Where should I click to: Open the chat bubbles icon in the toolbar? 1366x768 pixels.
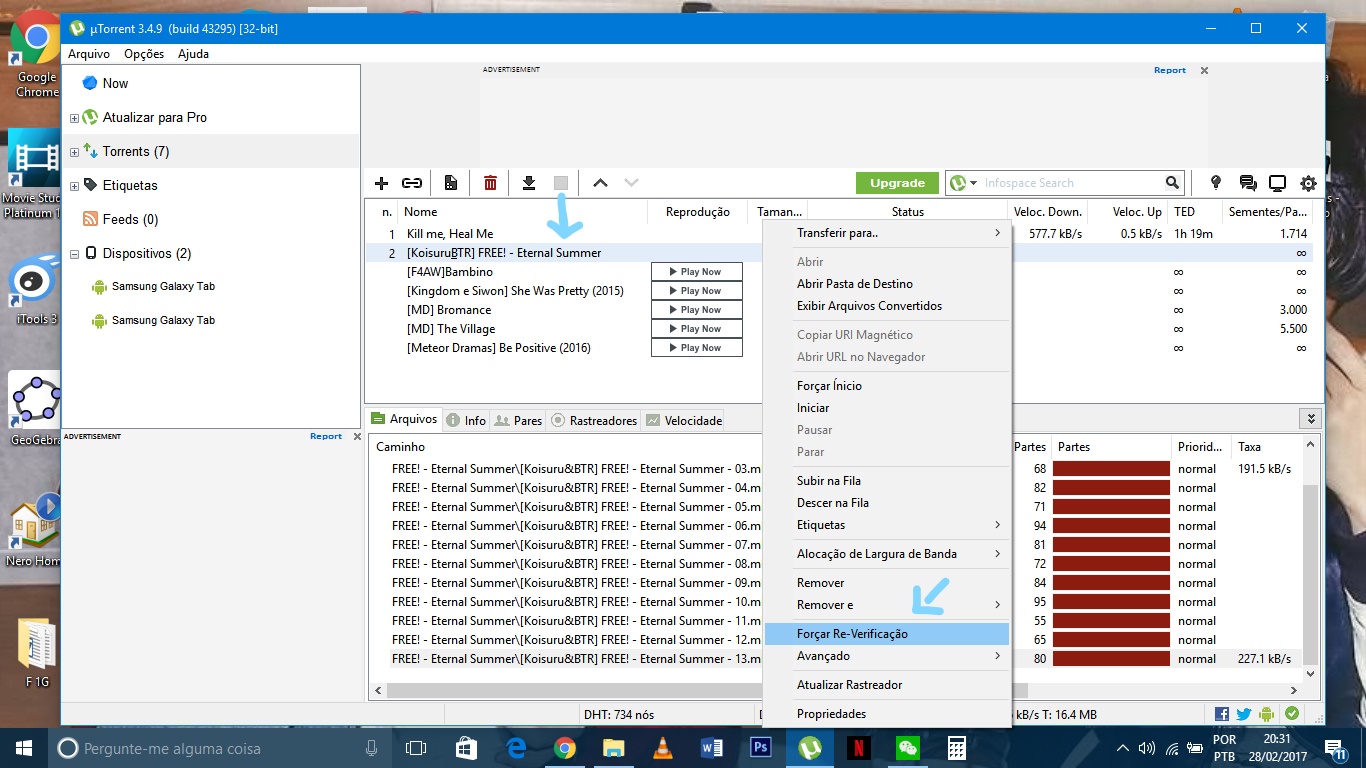click(x=1247, y=183)
